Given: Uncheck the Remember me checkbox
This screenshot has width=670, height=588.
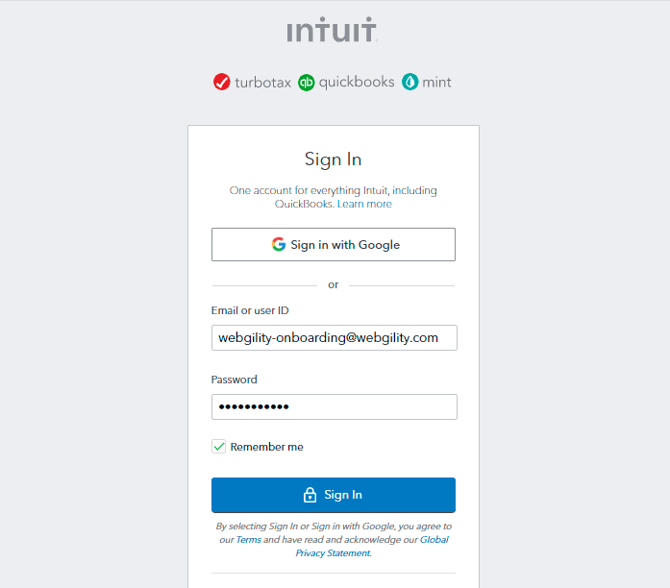Looking at the screenshot, I should point(219,447).
